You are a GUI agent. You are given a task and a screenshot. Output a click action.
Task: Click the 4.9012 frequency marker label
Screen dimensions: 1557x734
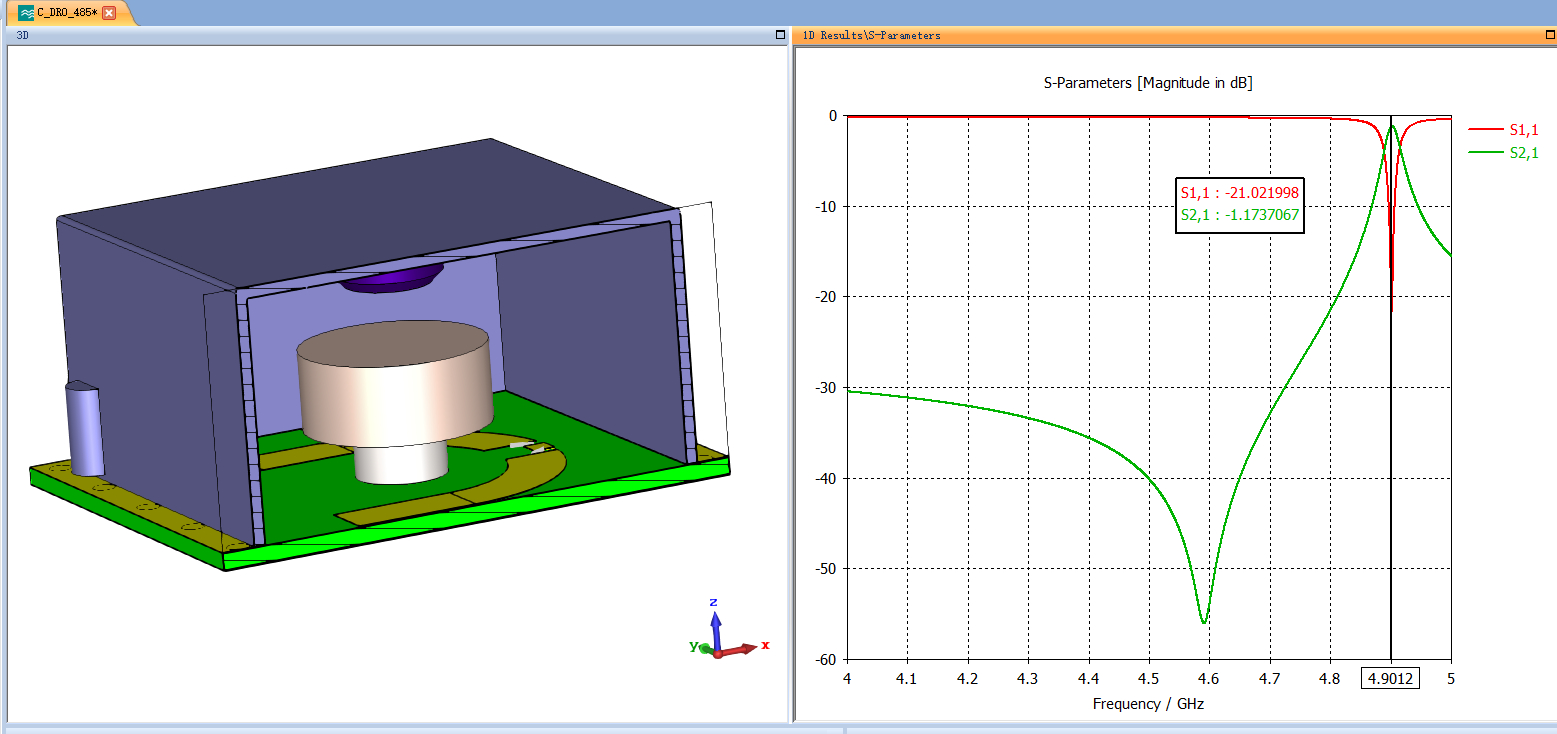(x=1390, y=678)
